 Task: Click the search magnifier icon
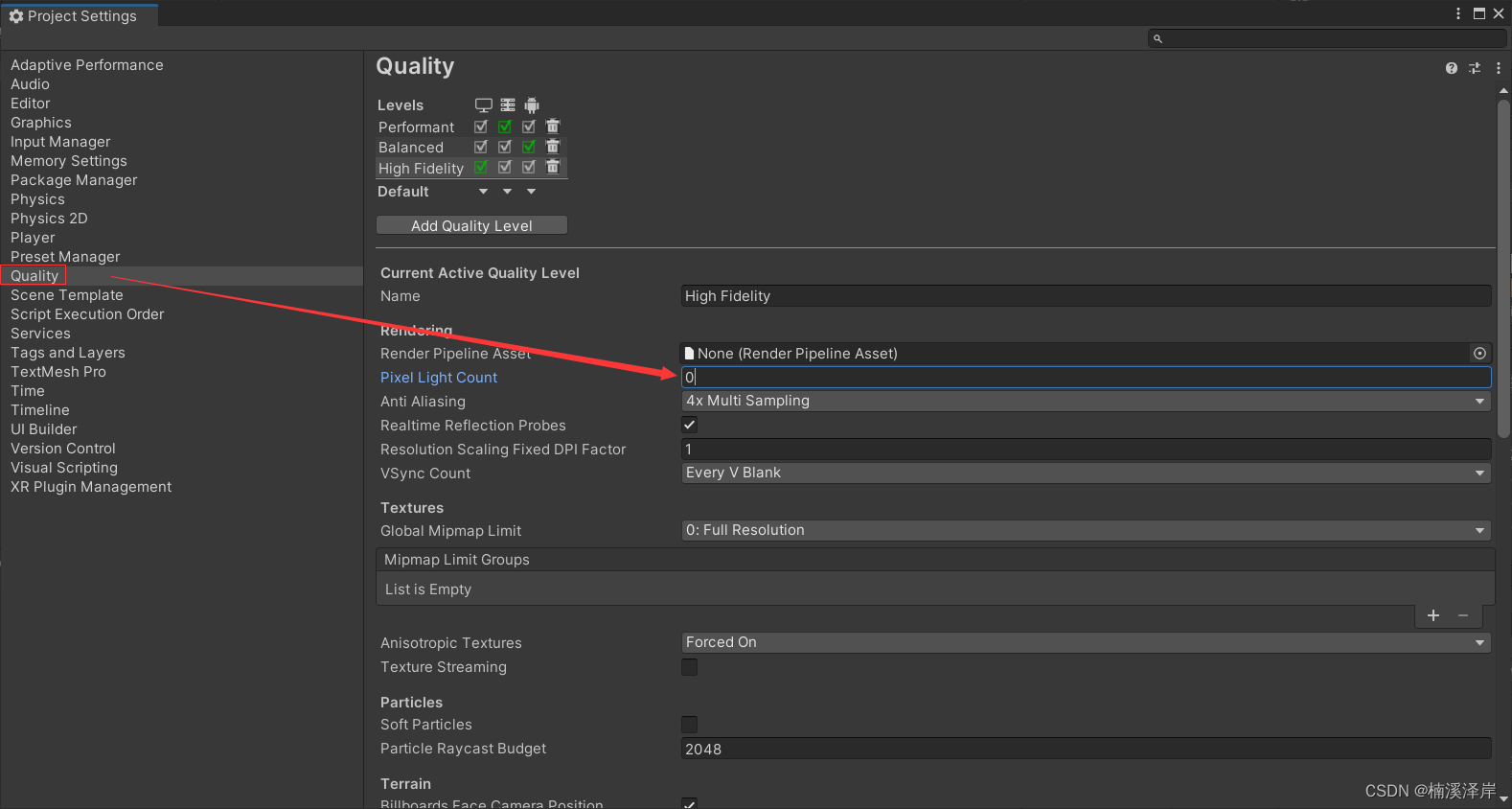1157,38
